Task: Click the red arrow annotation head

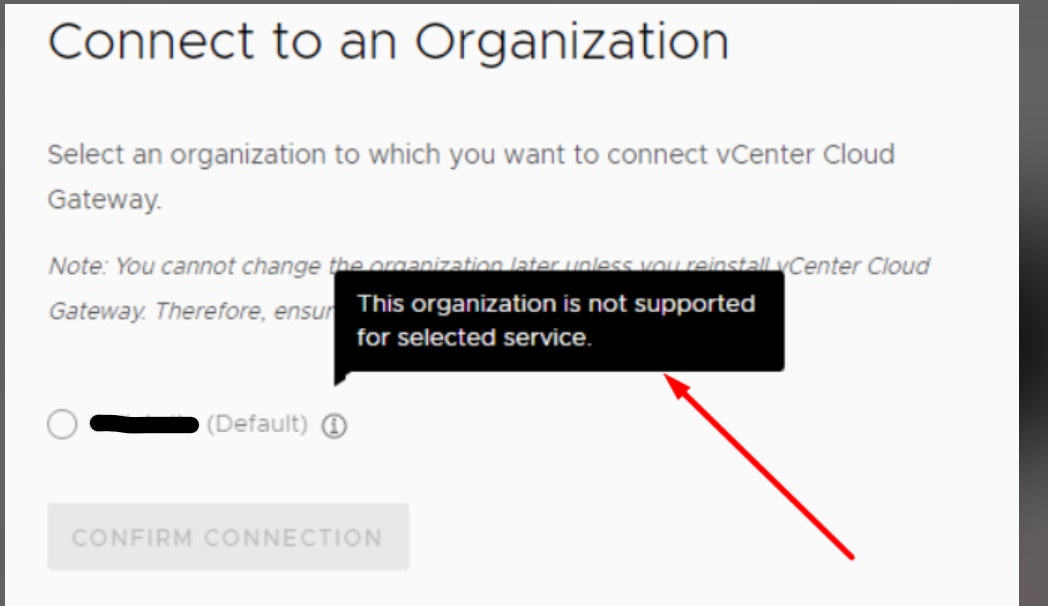Action: point(673,382)
